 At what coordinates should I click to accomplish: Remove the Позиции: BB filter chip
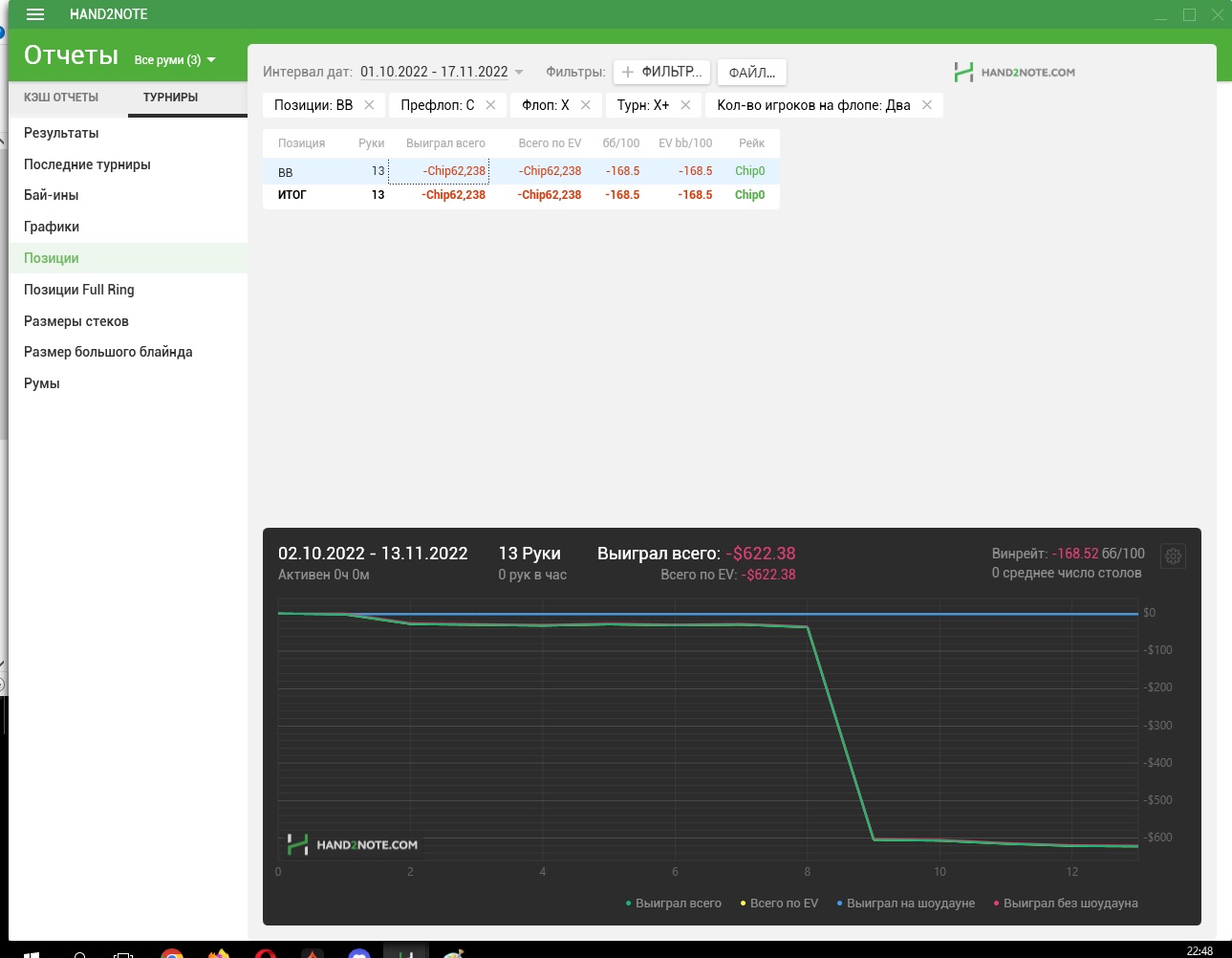point(369,105)
